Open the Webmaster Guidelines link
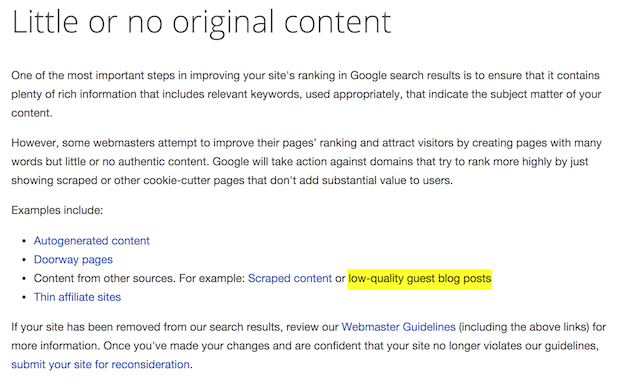Screen dimensions: 620x385 coord(399,327)
